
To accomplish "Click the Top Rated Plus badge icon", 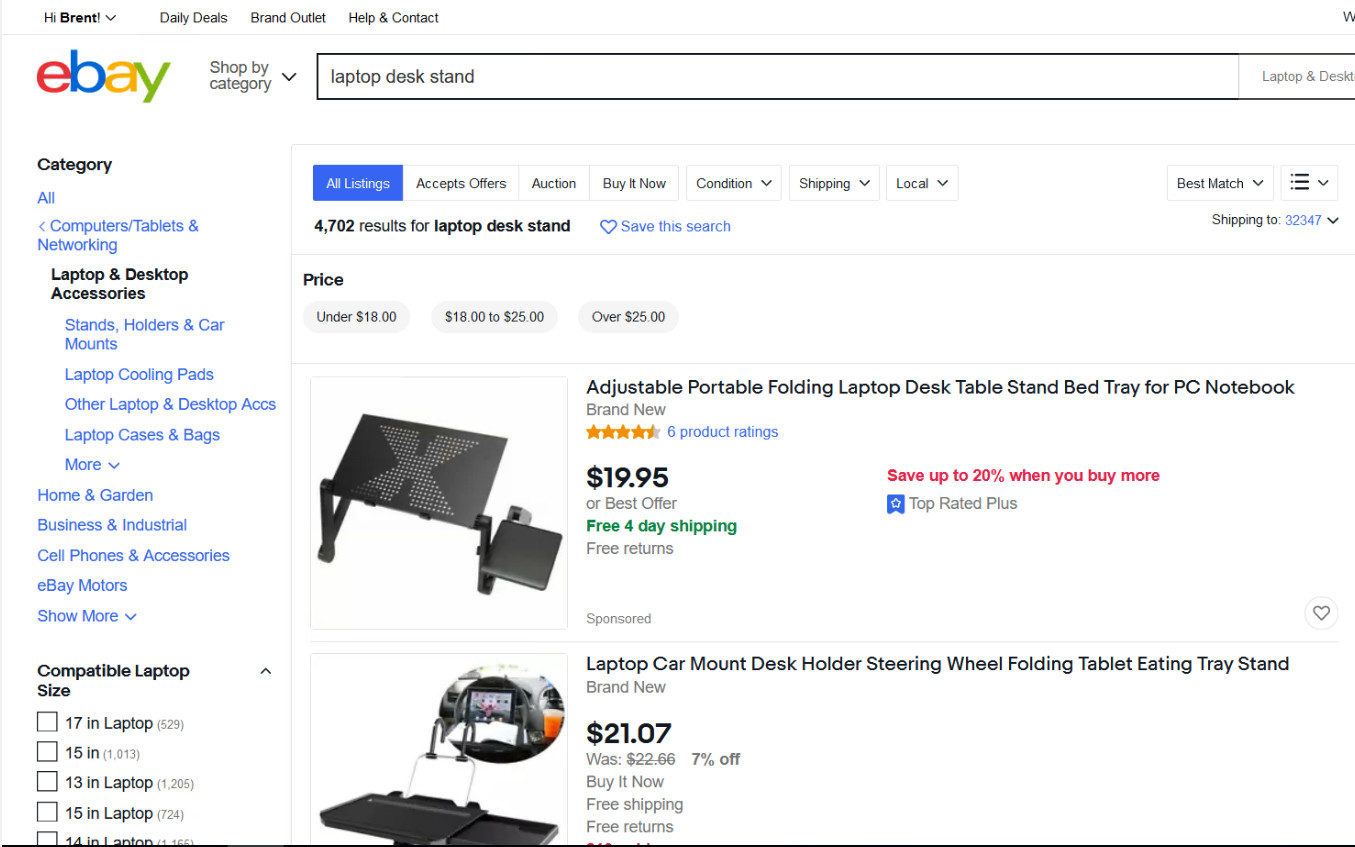I will point(895,503).
